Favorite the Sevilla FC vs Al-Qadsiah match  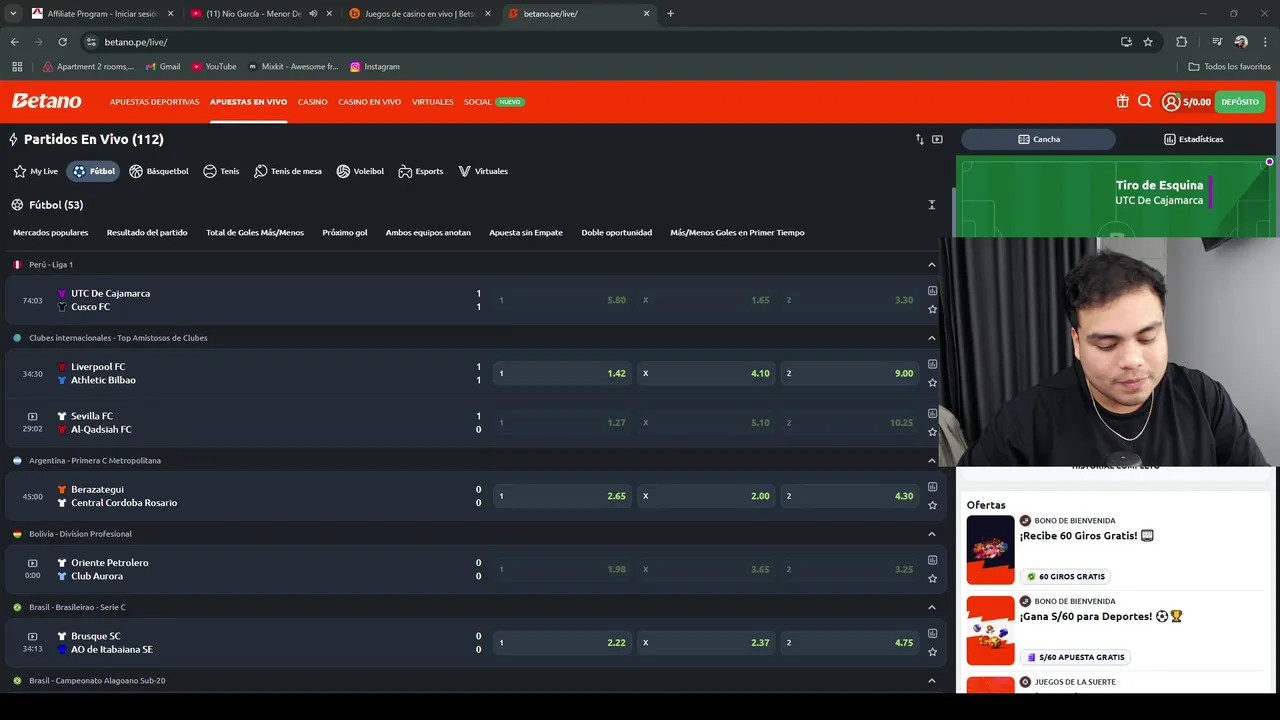pyautogui.click(x=932, y=431)
